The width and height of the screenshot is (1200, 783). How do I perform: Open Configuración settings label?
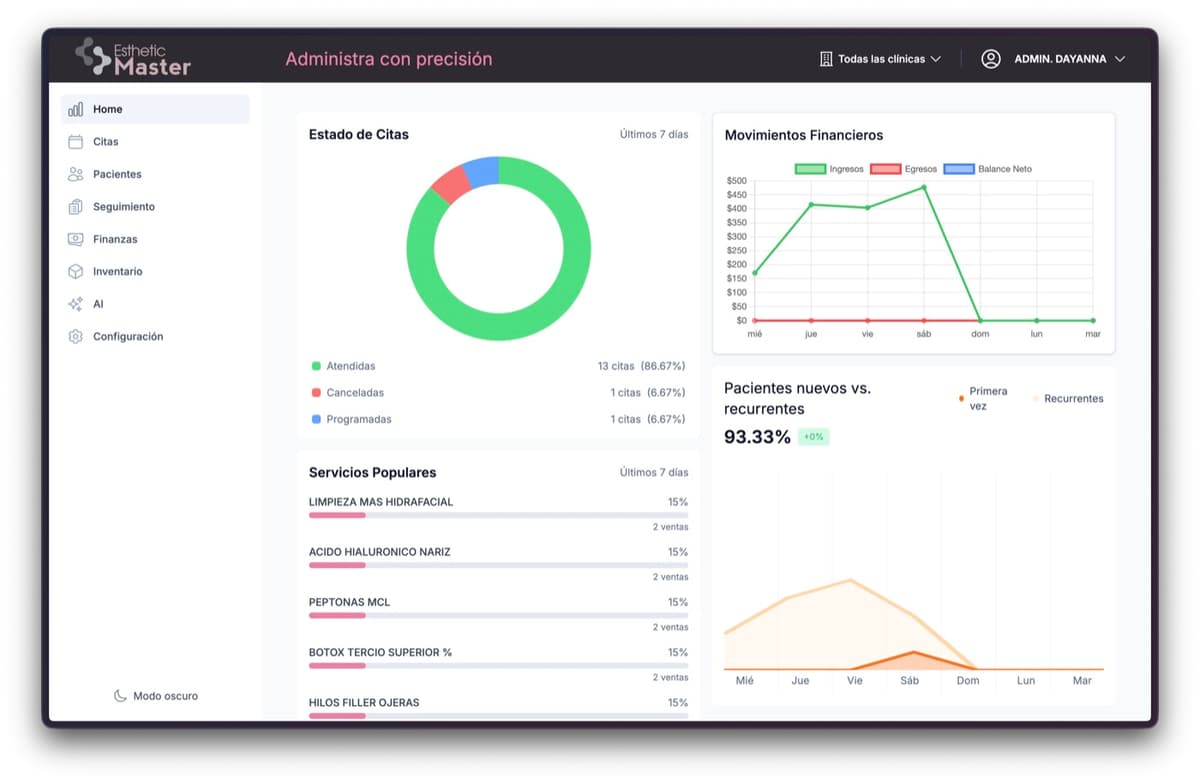click(x=128, y=337)
